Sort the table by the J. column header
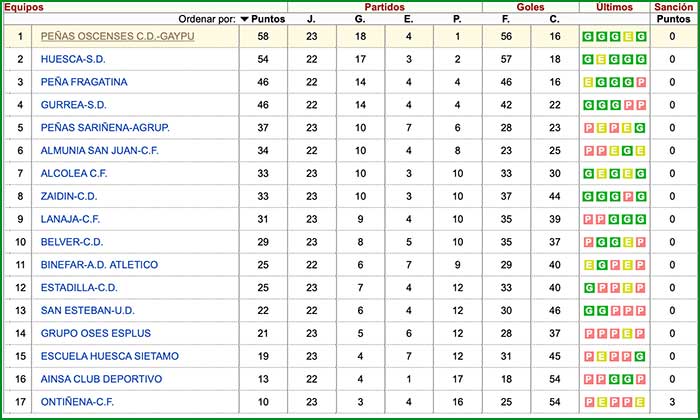Viewport: 700px width, 420px height. (x=311, y=19)
